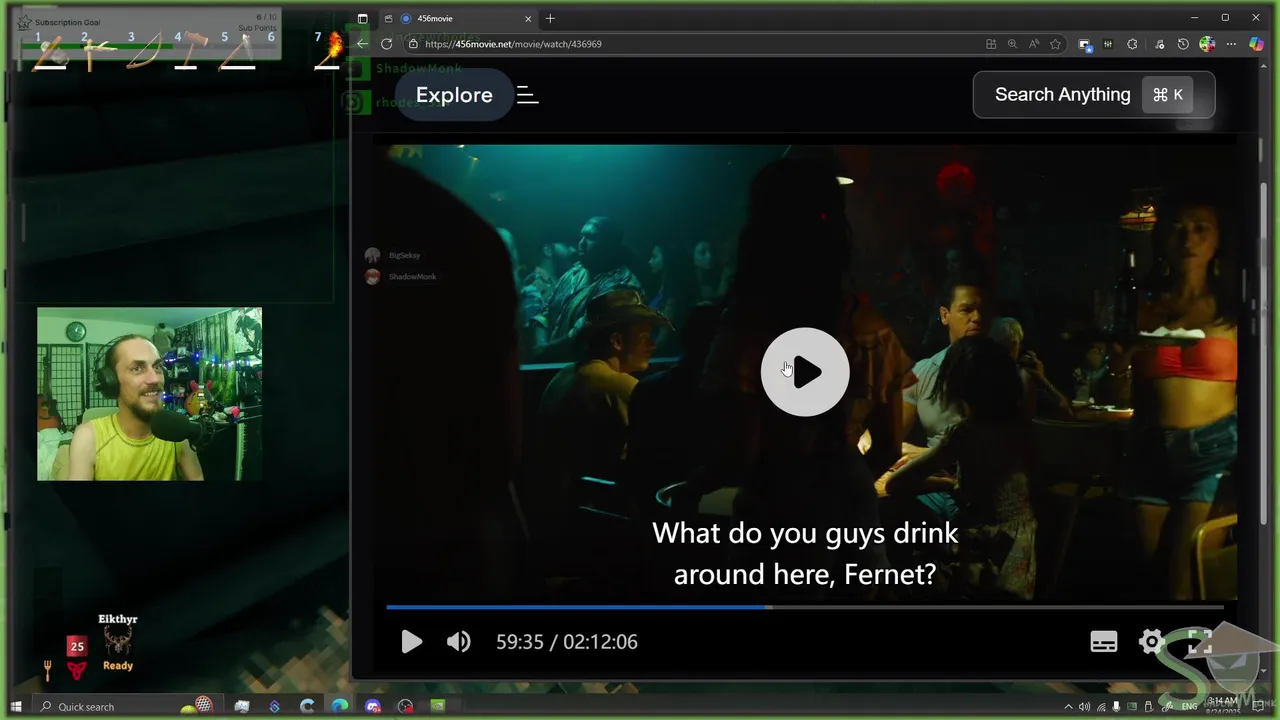
Task: Click ENG language indicator in tray
Action: click(x=1189, y=707)
